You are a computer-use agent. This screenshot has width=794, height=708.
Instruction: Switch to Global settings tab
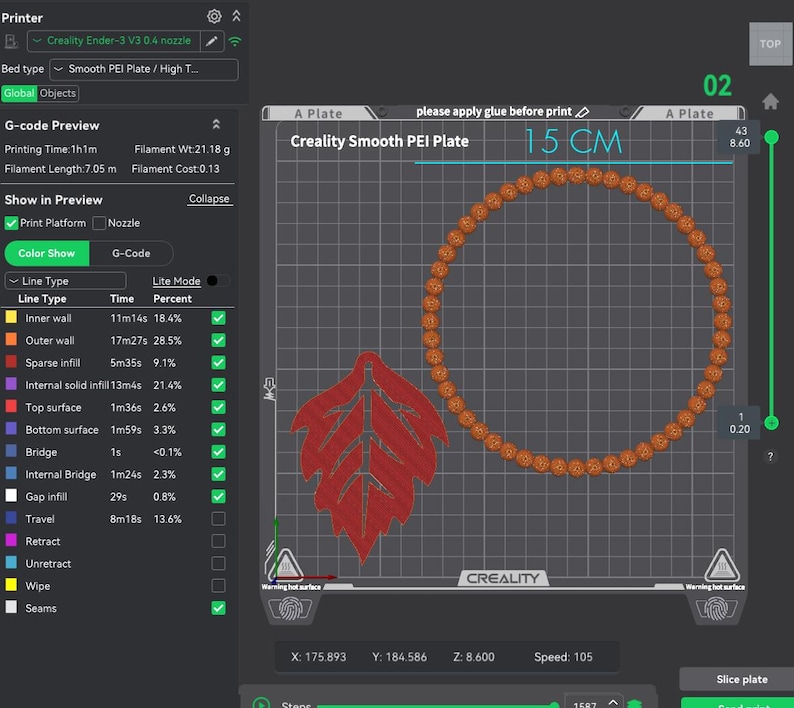pyautogui.click(x=19, y=93)
